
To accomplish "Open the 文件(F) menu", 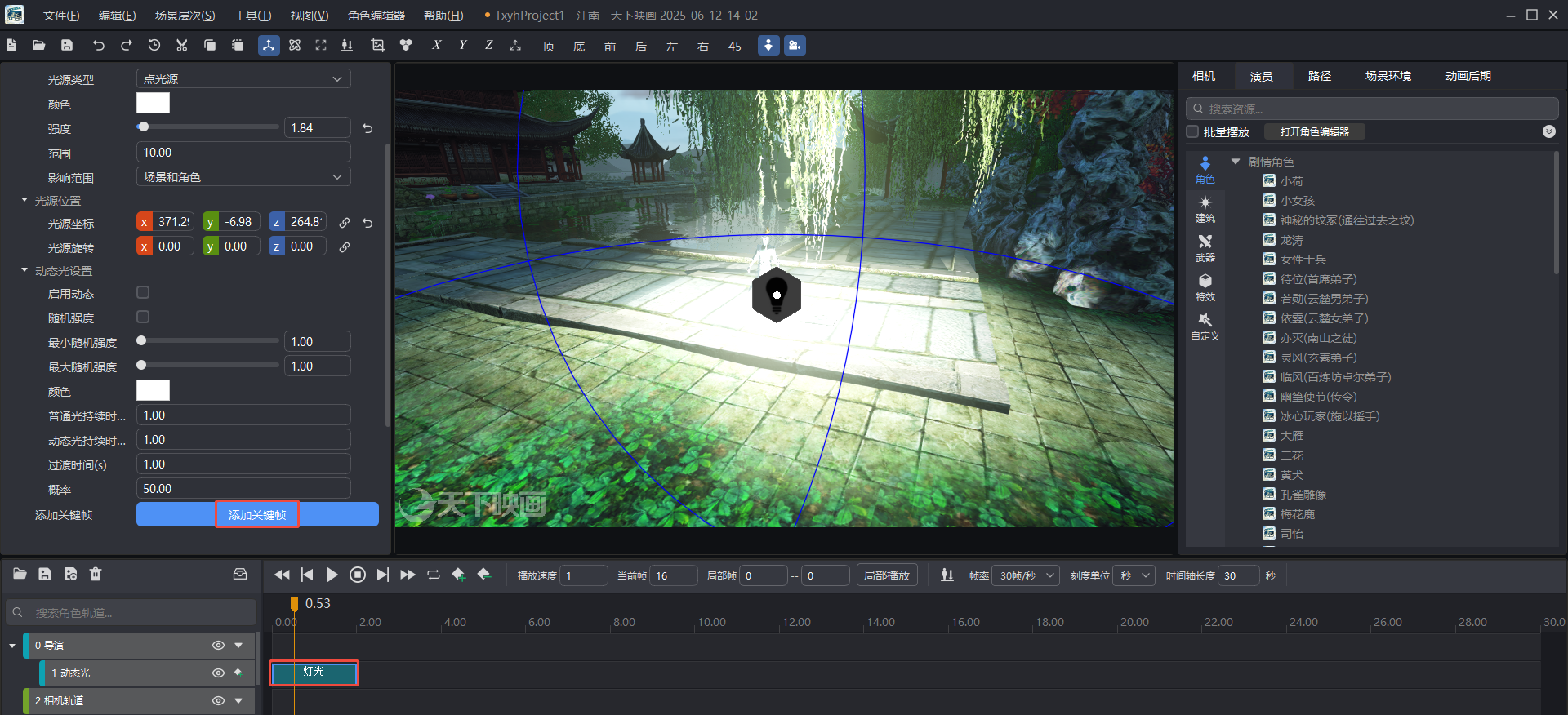I will [x=61, y=16].
